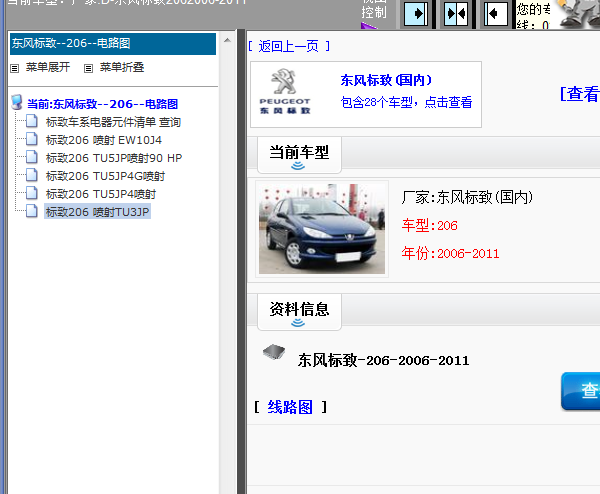Image resolution: width=600 pixels, height=494 pixels.
Task: Click the vertical splitter bar between panels
Action: [x=241, y=260]
